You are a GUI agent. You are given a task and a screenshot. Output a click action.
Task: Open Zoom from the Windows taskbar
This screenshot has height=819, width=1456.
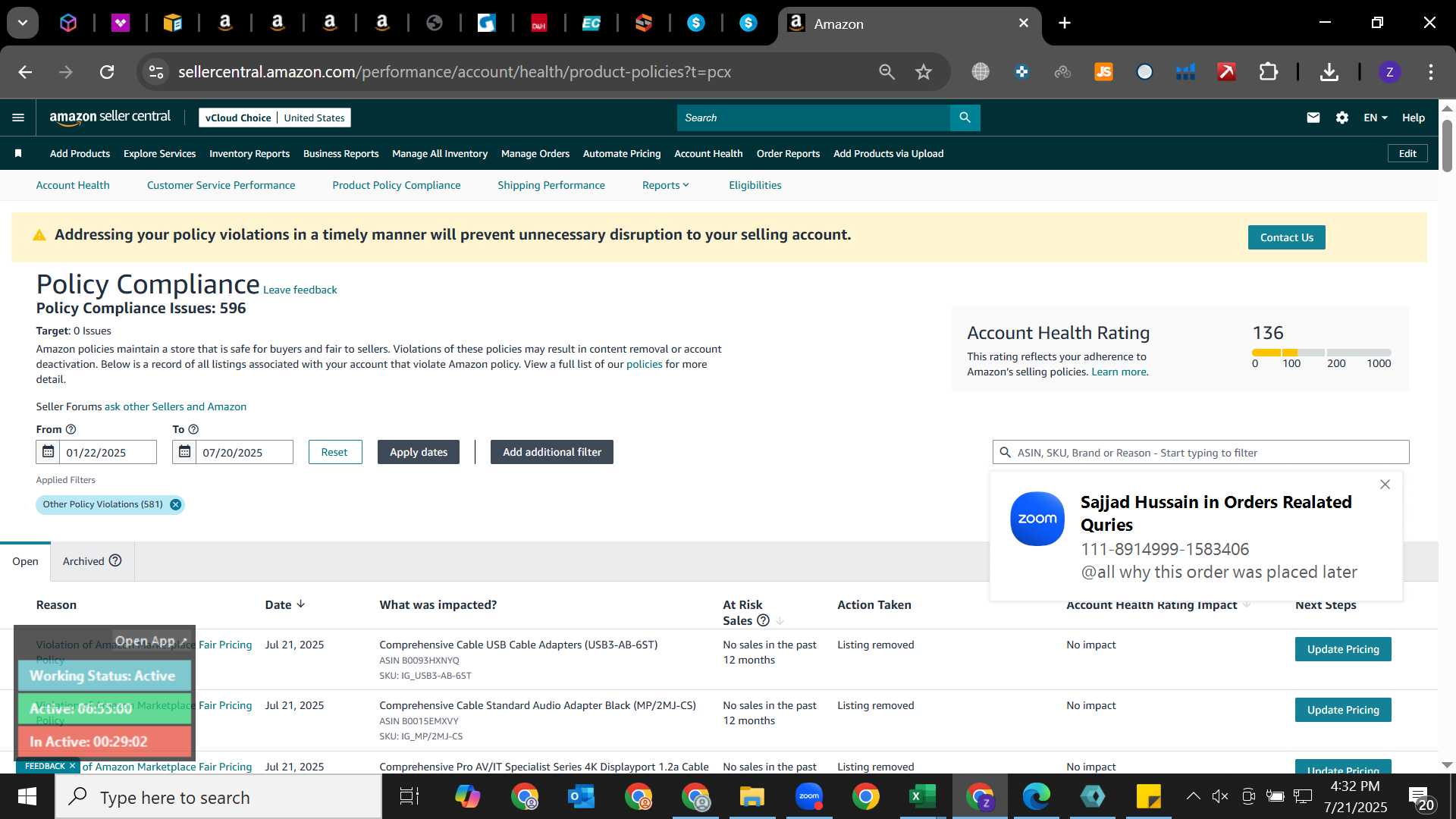tap(809, 796)
